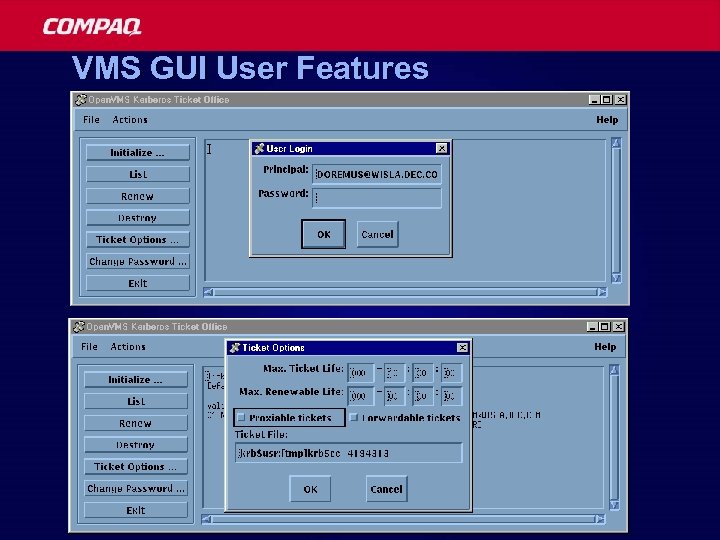Viewport: 720px width, 540px height.
Task: Focus the Principal field in User Login
Action: pyautogui.click(x=377, y=174)
